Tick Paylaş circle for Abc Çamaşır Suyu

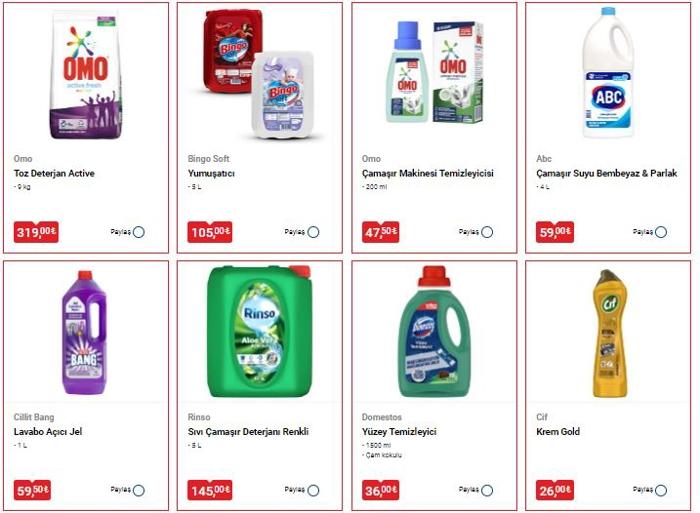tap(661, 232)
